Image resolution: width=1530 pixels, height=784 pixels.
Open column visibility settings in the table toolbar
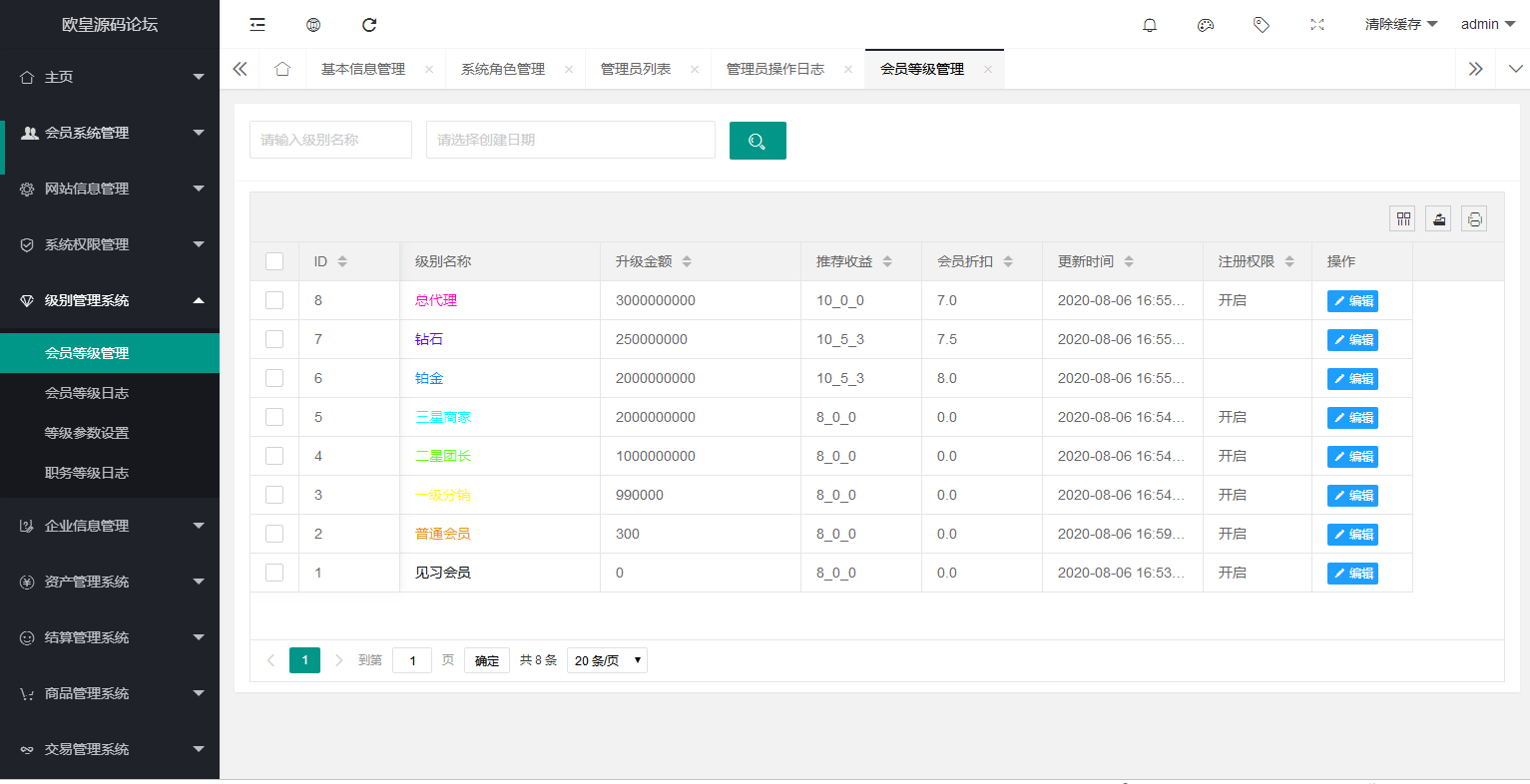pos(1401,217)
